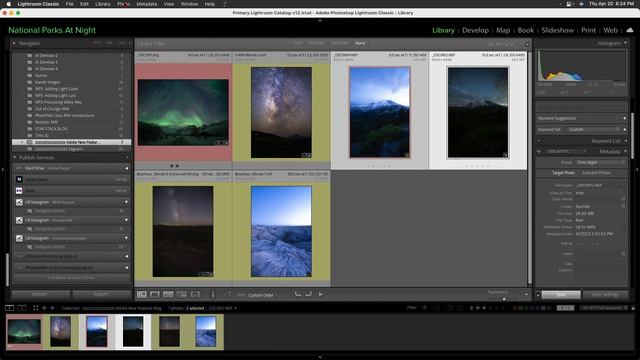
Task: Expand the Hard Drive publish service
Action: point(126,168)
